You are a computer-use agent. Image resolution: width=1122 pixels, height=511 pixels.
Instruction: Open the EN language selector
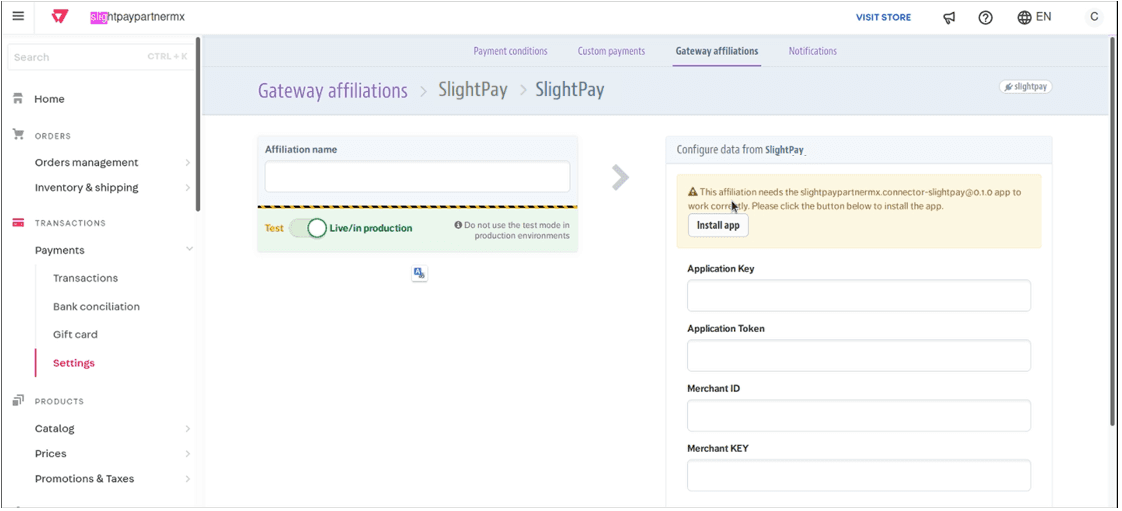[1043, 16]
